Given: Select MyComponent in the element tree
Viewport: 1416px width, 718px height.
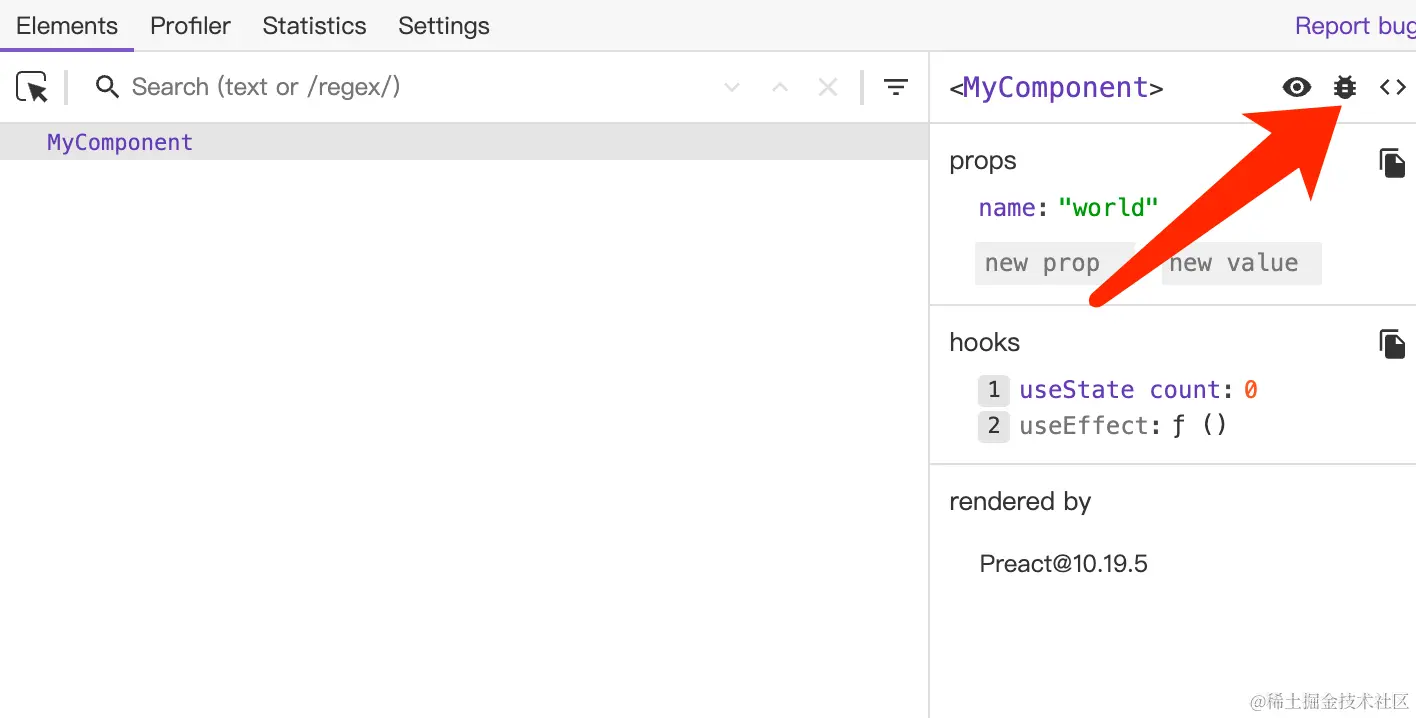Looking at the screenshot, I should click(120, 142).
